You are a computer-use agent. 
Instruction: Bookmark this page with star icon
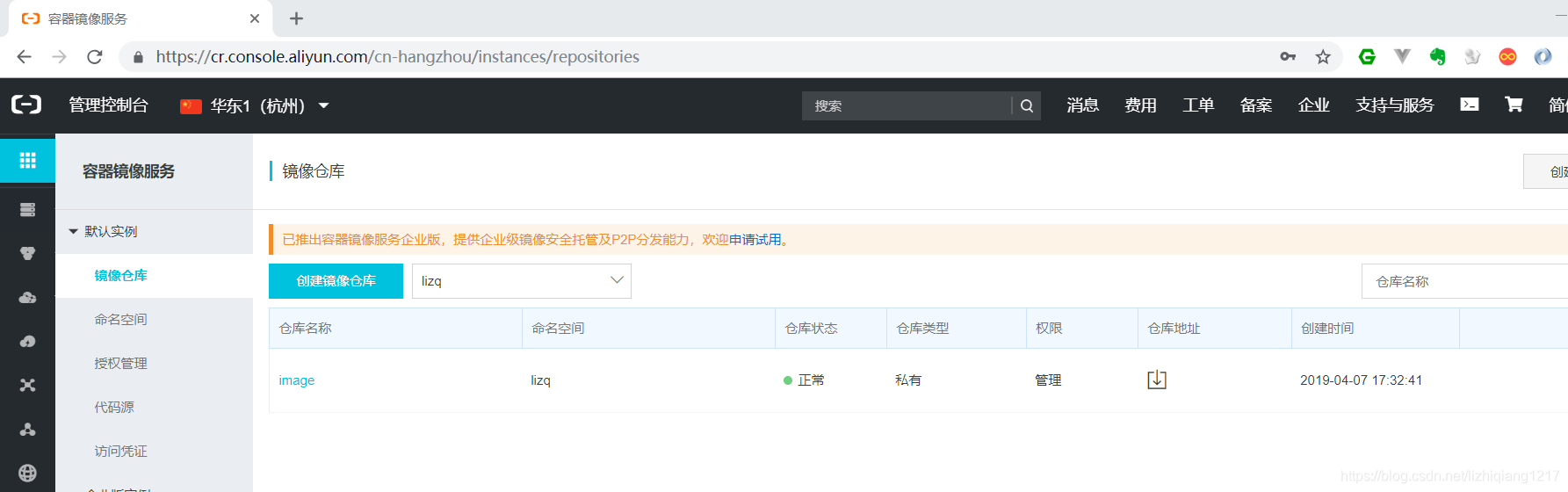coord(1323,57)
